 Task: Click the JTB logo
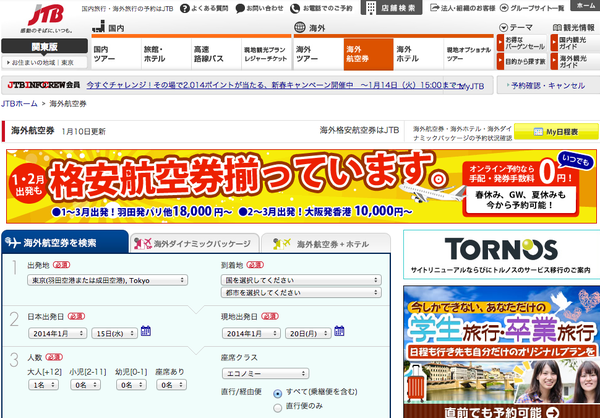point(46,16)
